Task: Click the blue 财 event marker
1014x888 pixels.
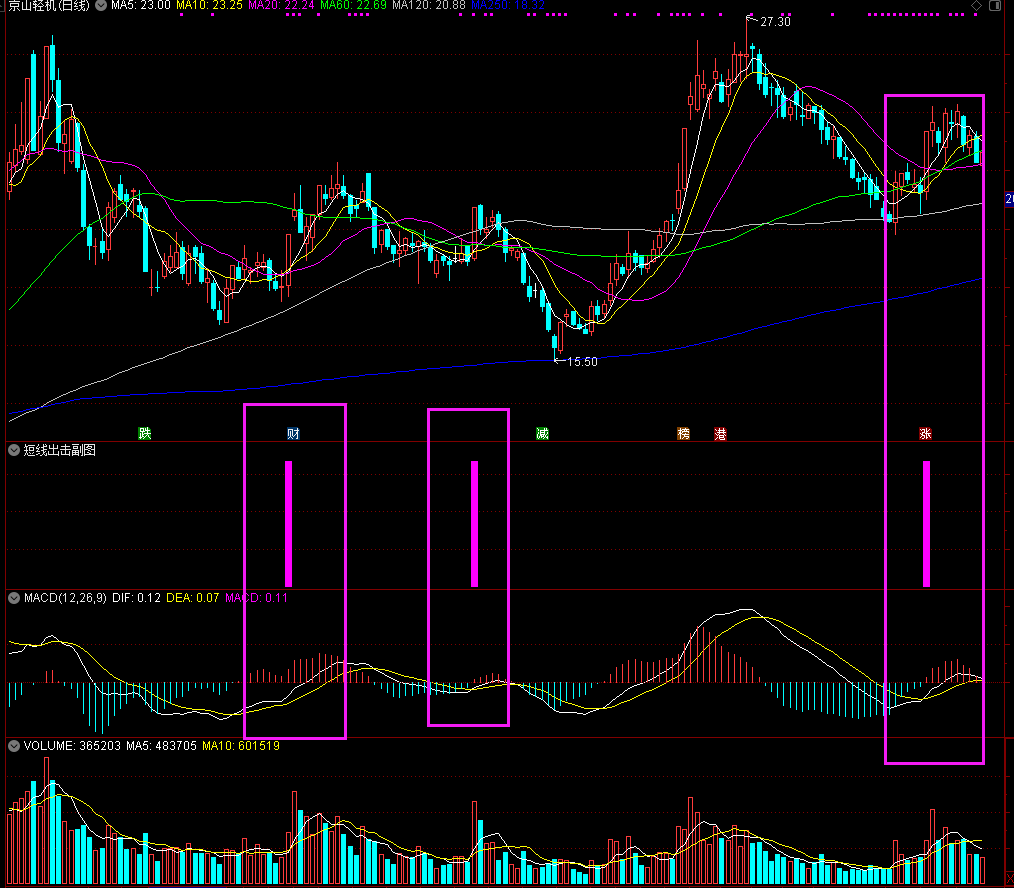Action: 294,433
